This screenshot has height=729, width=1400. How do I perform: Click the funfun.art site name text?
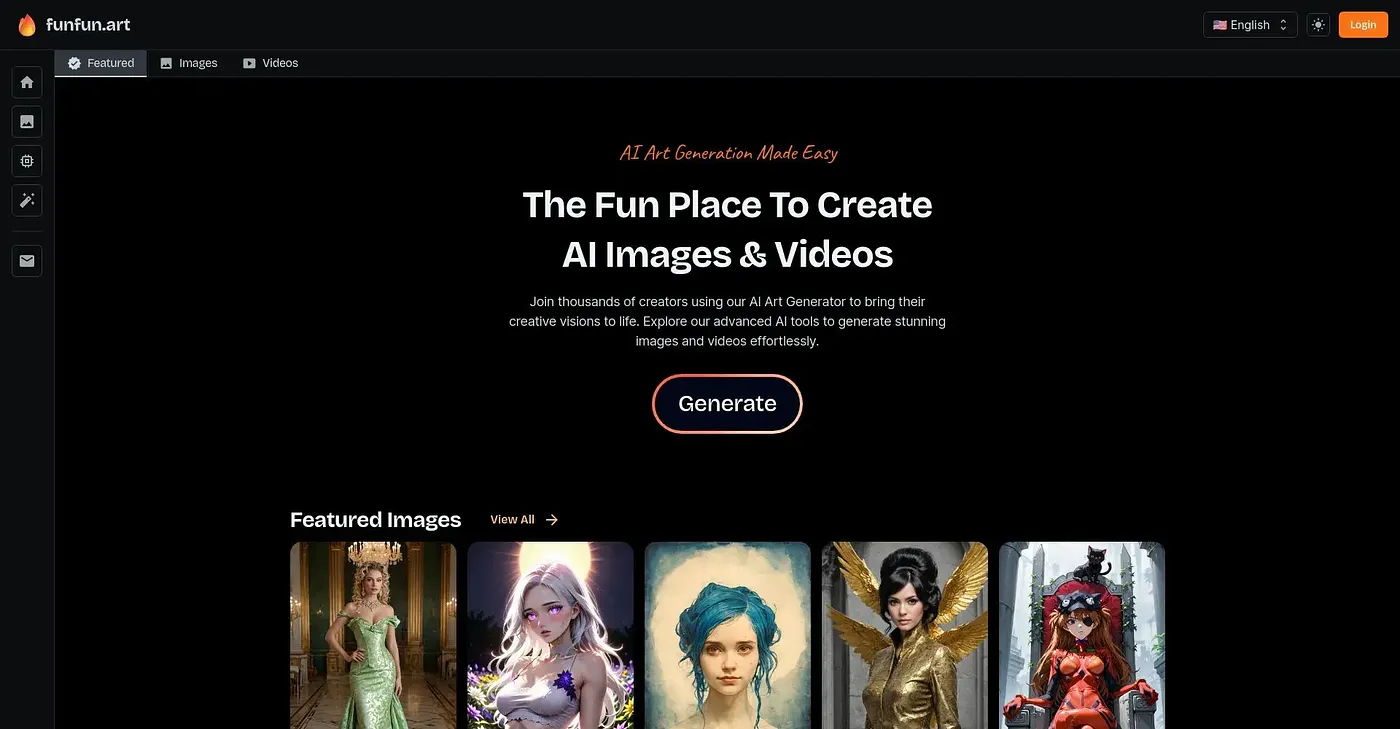click(x=88, y=25)
